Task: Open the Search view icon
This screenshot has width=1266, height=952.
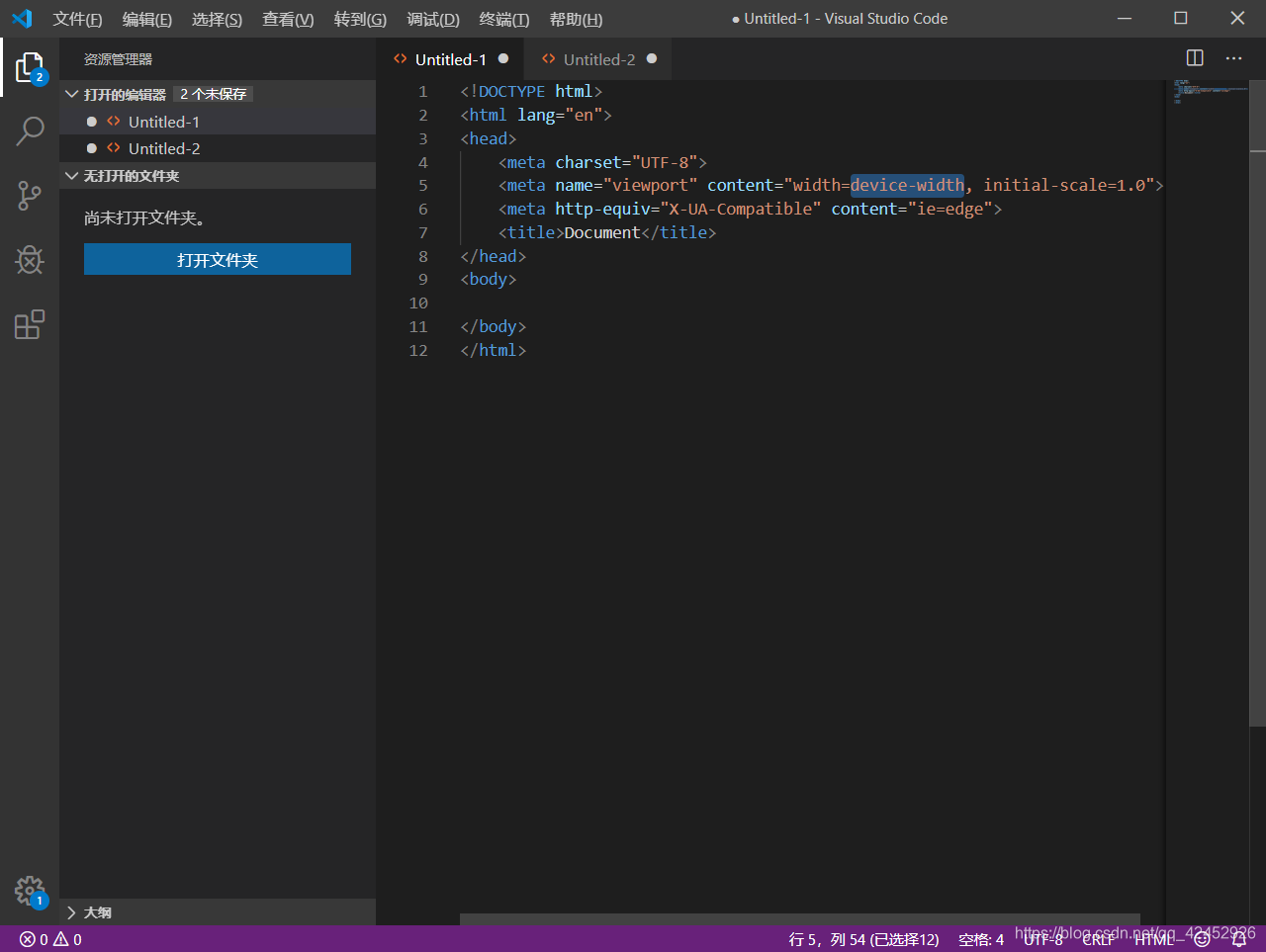Action: pos(30,130)
